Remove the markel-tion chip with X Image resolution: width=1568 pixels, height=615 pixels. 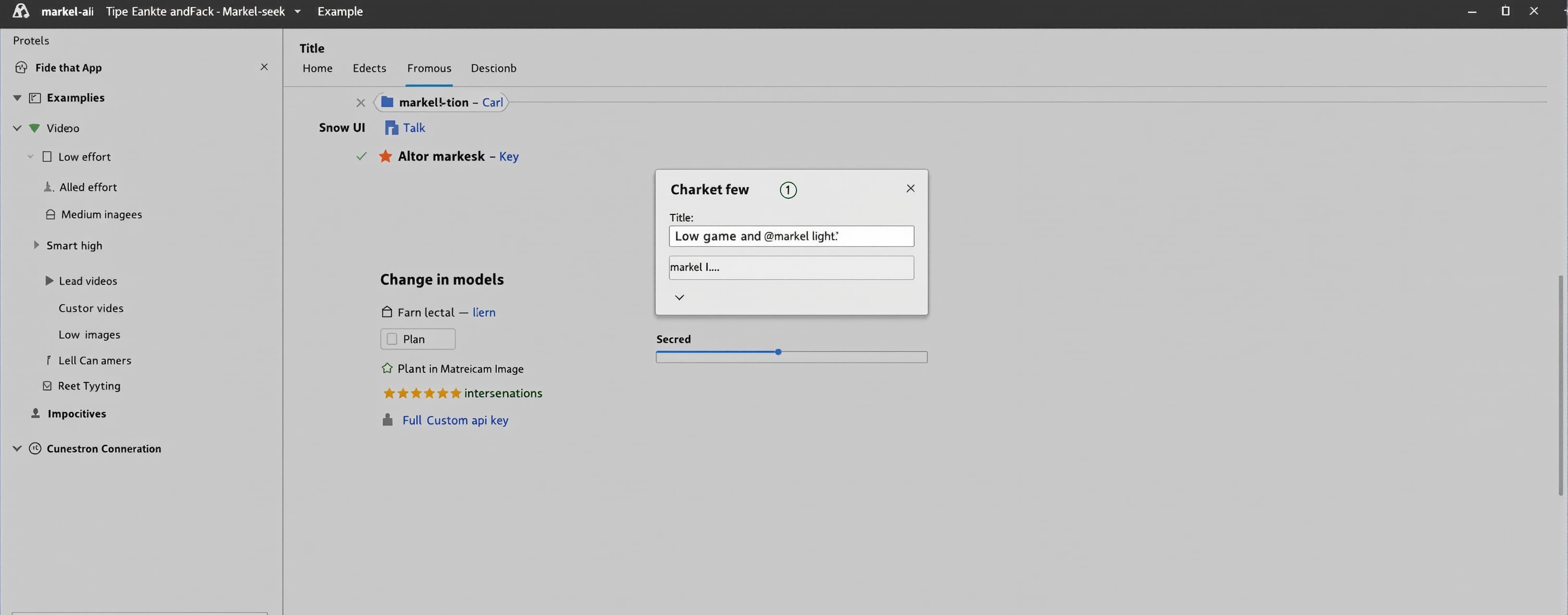pos(360,103)
